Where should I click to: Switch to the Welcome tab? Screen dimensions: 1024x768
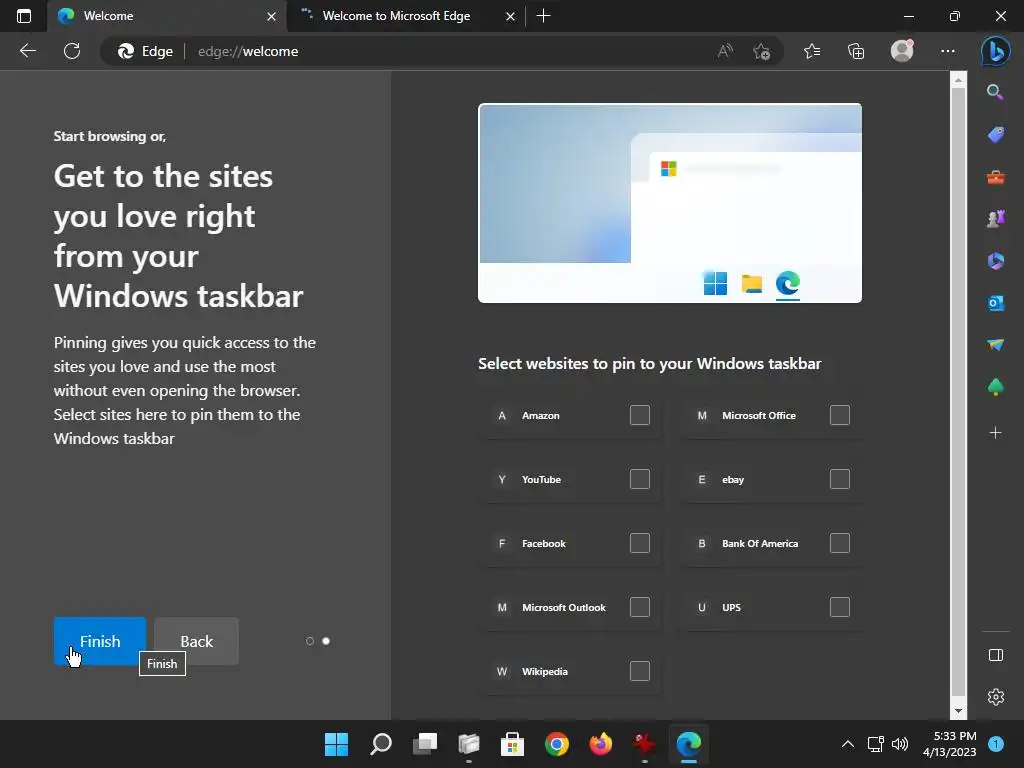tap(166, 16)
